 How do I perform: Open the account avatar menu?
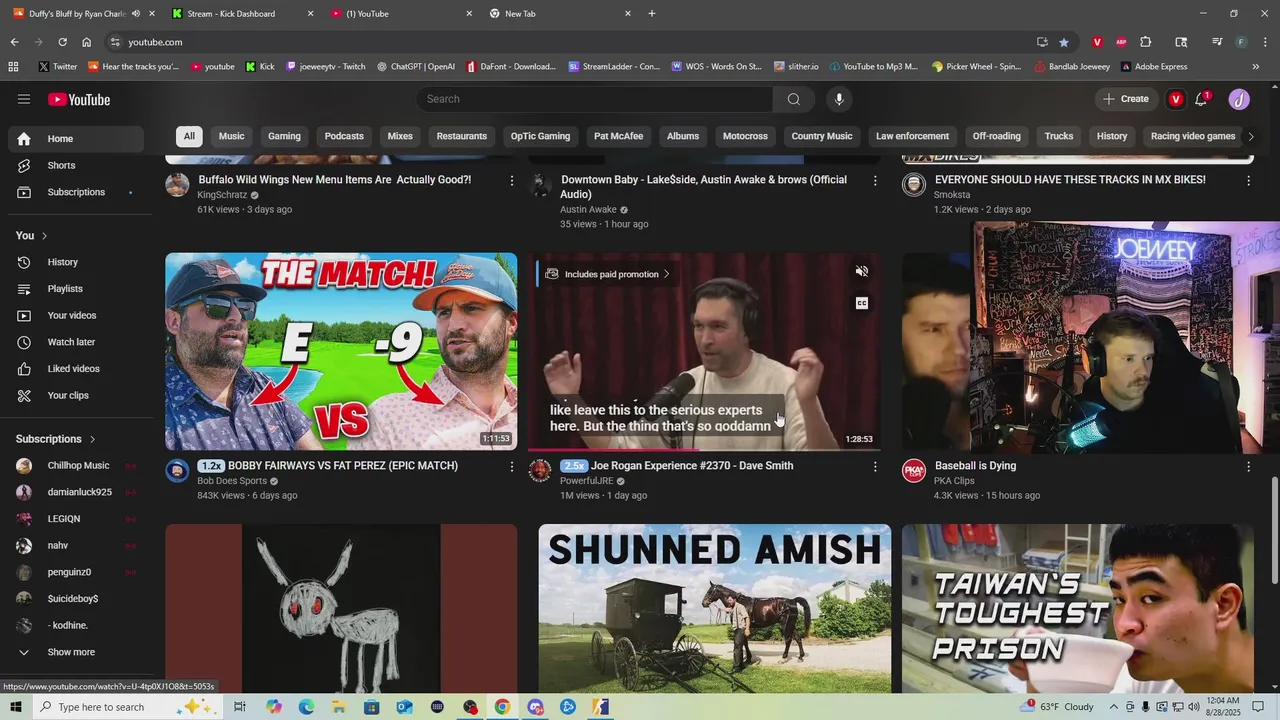coord(1239,99)
